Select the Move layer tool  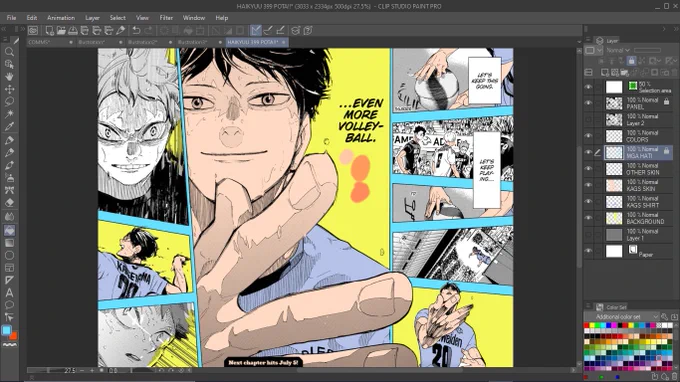9,89
